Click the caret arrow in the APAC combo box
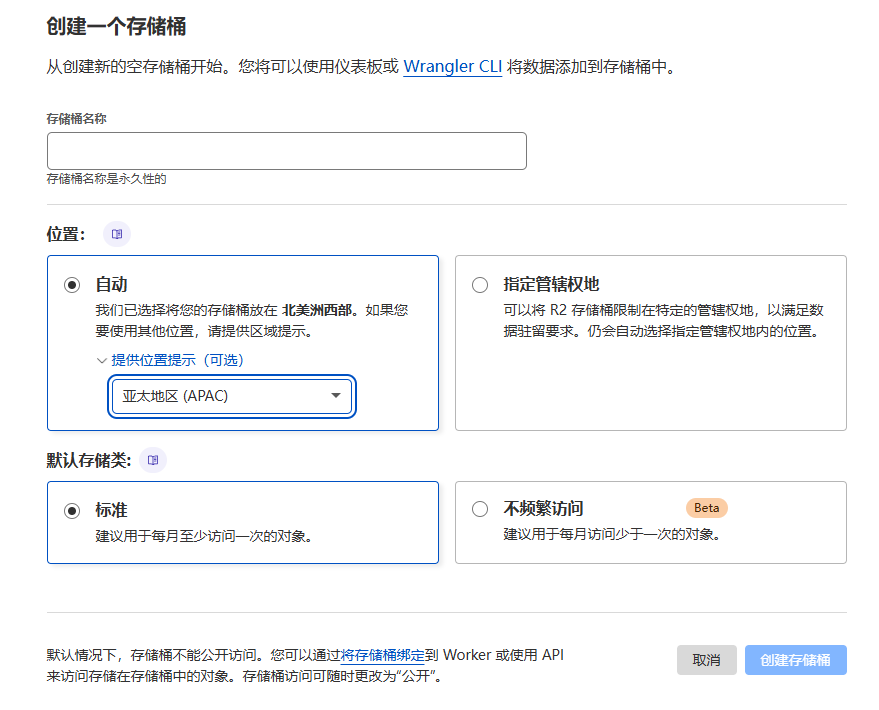 coord(336,396)
